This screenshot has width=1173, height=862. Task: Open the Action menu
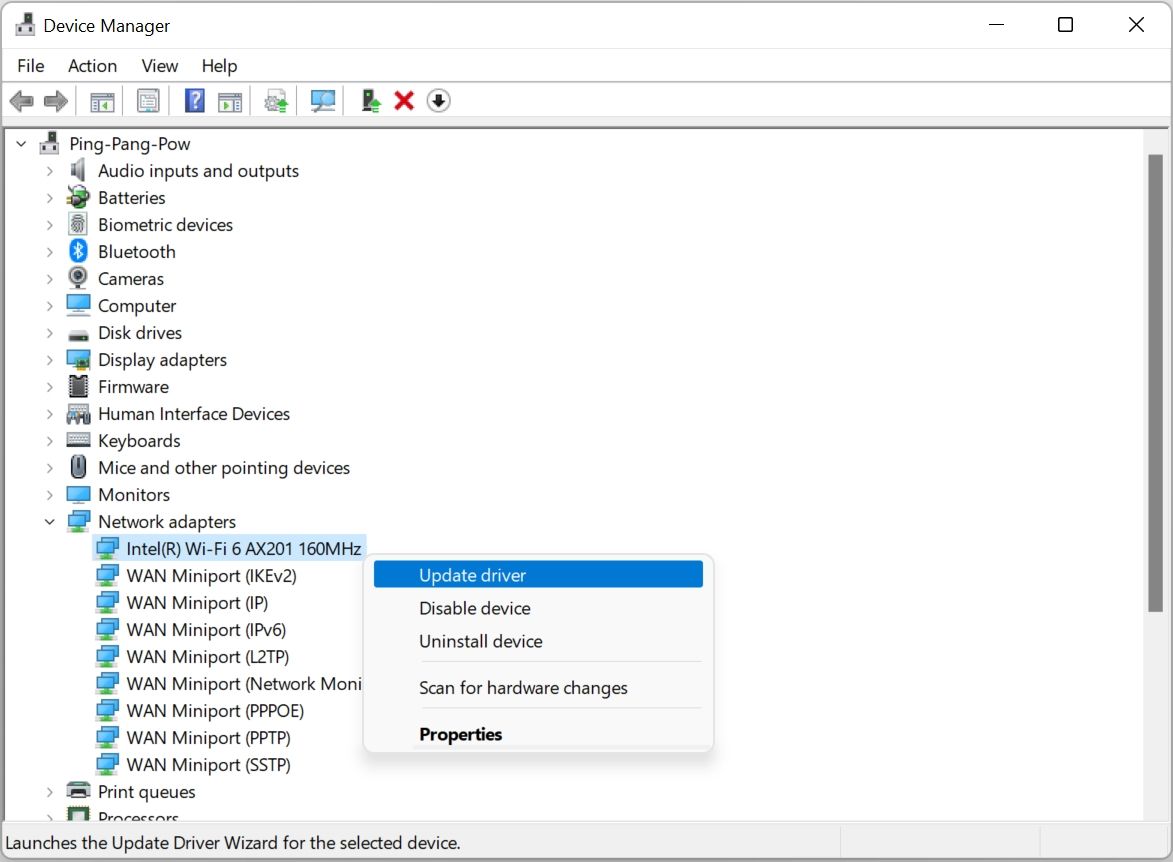[x=92, y=65]
